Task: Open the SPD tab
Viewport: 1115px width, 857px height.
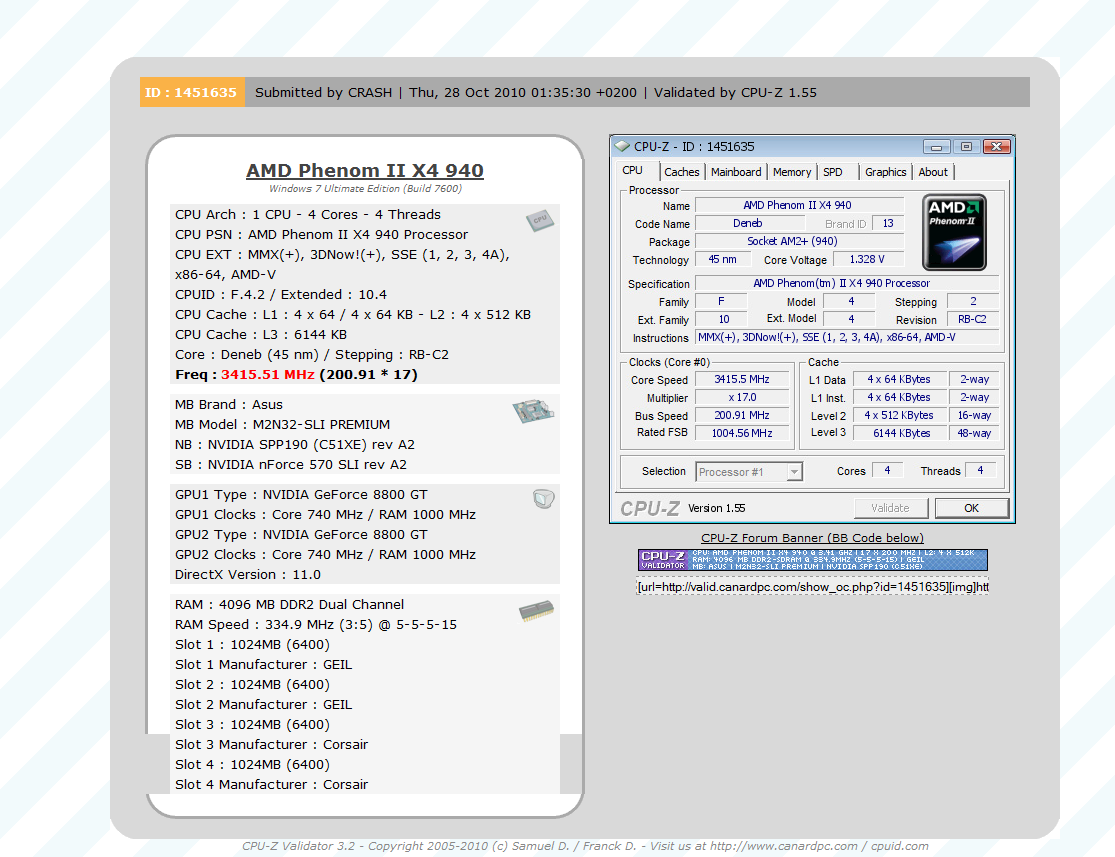Action: pos(833,172)
